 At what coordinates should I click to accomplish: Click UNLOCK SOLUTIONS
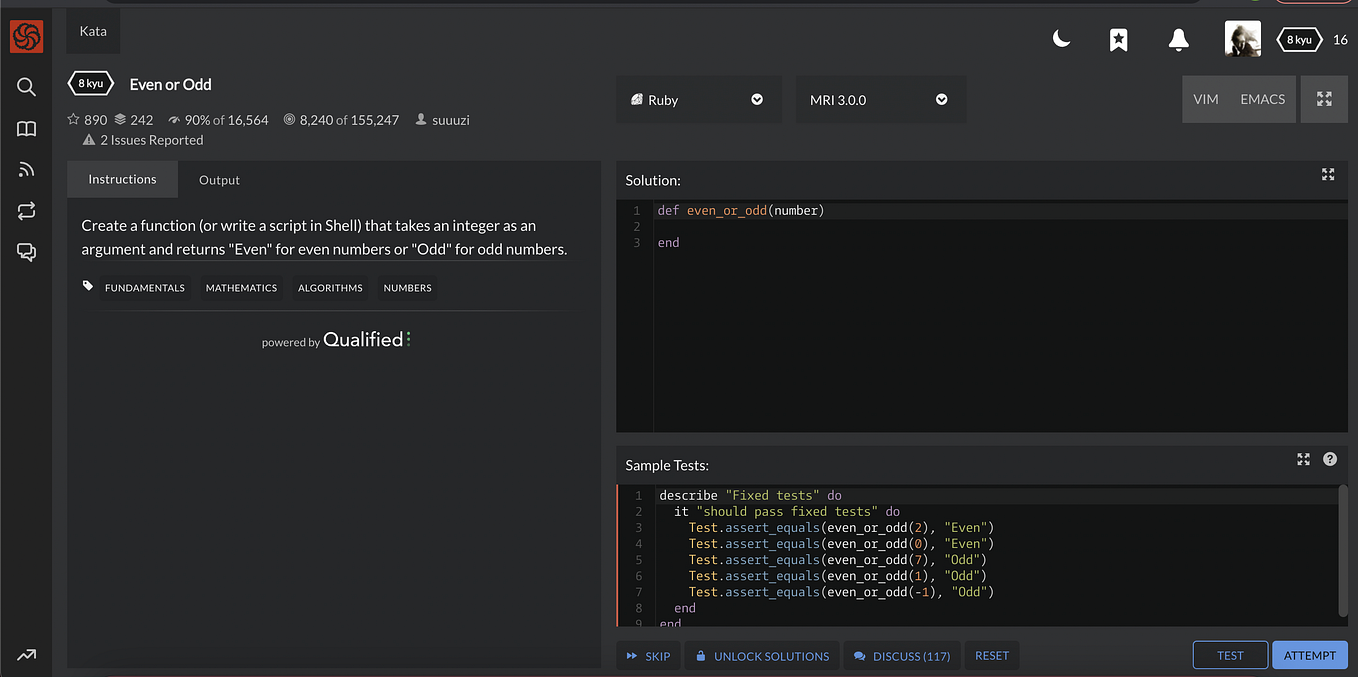point(761,655)
